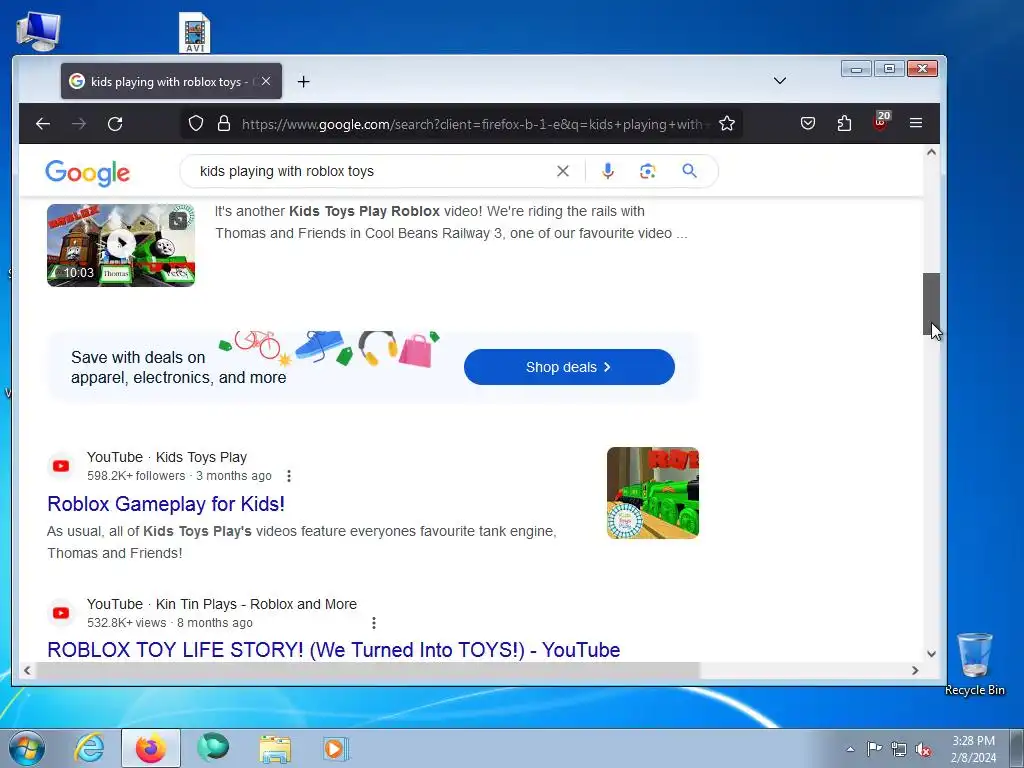Click the Show desktop button at taskbar end
1024x768 pixels.
pyautogui.click(x=1017, y=748)
